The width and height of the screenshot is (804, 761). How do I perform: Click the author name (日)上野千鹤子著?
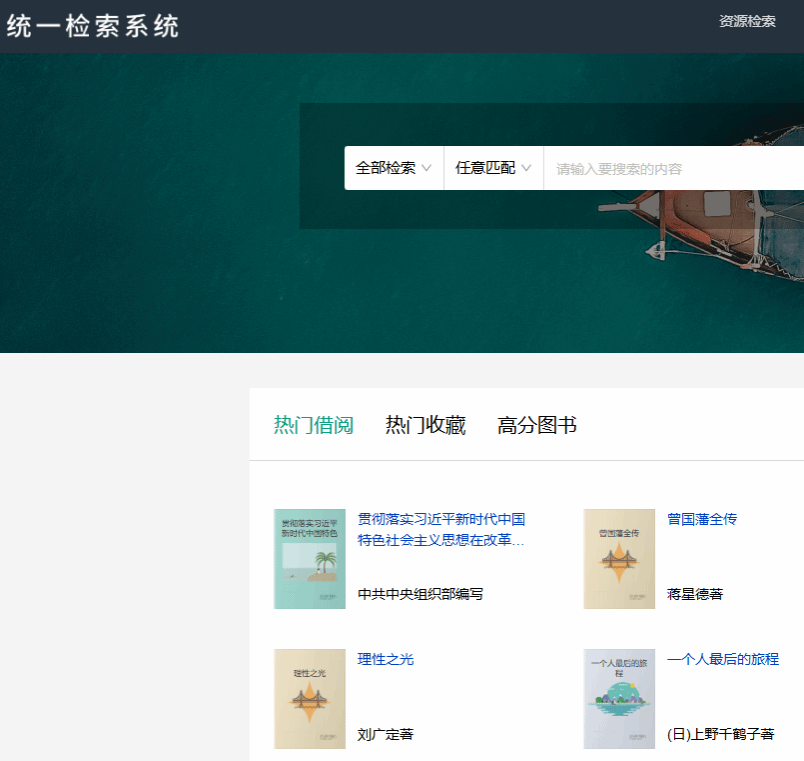(x=720, y=734)
